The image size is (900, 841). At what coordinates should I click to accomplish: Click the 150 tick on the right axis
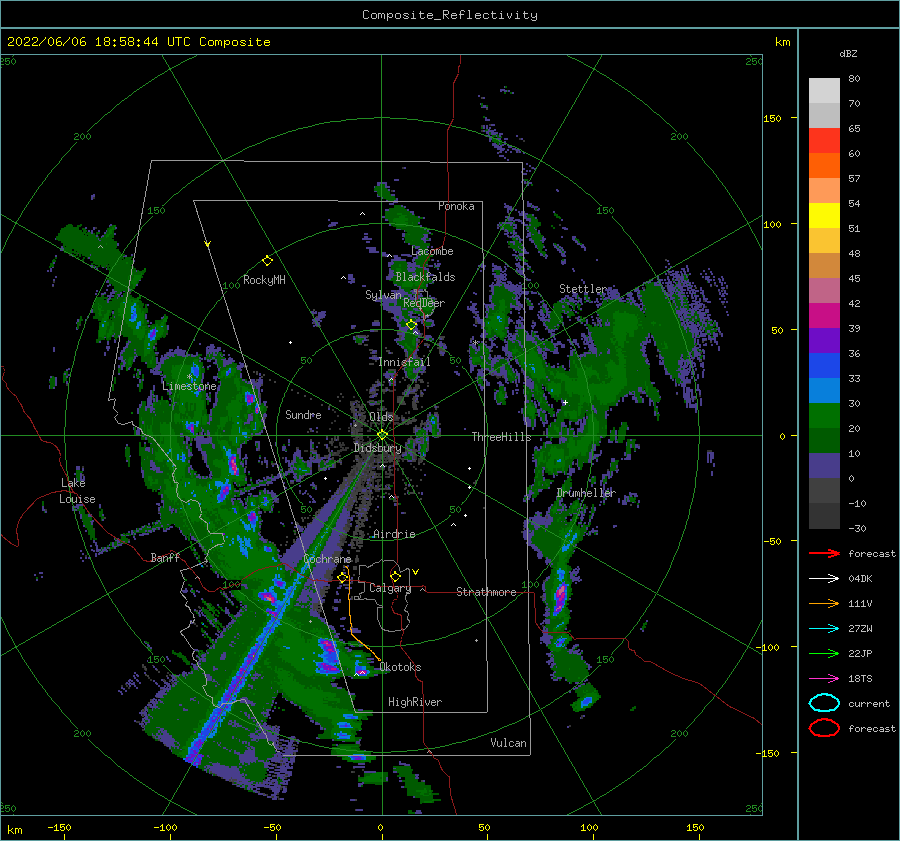pyautogui.click(x=772, y=118)
